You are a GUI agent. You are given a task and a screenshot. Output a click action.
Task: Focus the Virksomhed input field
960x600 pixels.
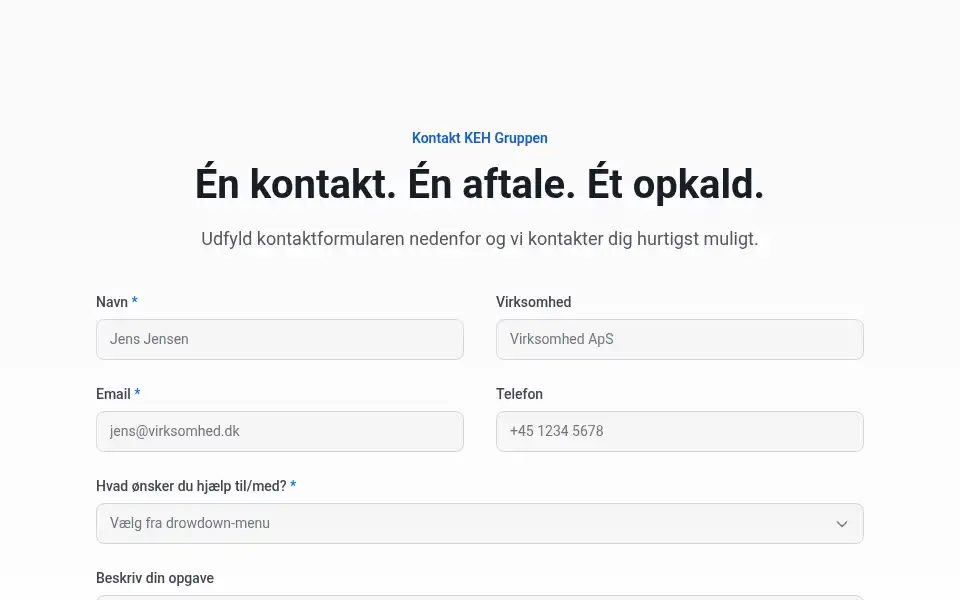tap(680, 339)
